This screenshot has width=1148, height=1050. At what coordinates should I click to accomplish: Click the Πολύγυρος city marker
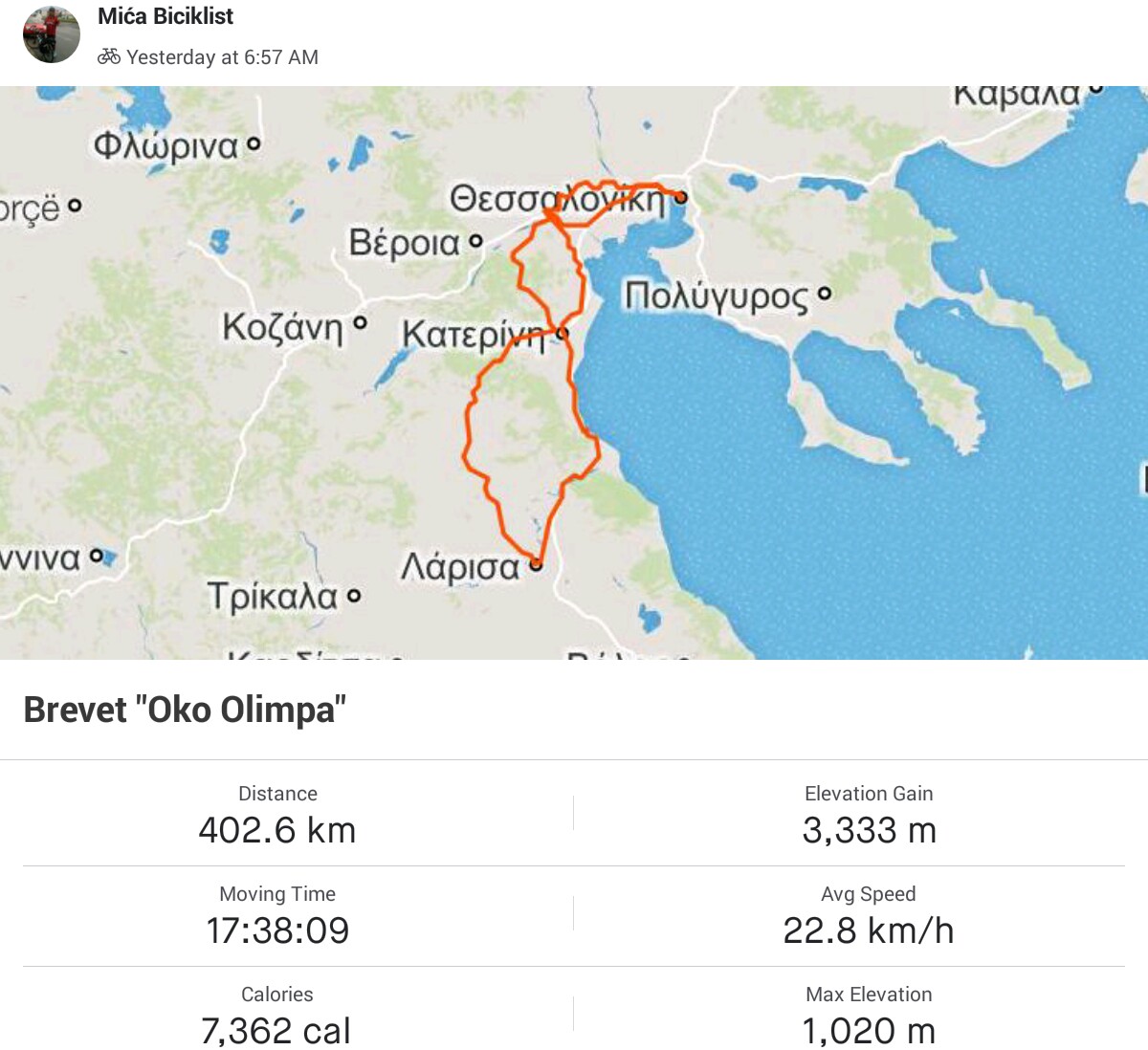point(824,294)
